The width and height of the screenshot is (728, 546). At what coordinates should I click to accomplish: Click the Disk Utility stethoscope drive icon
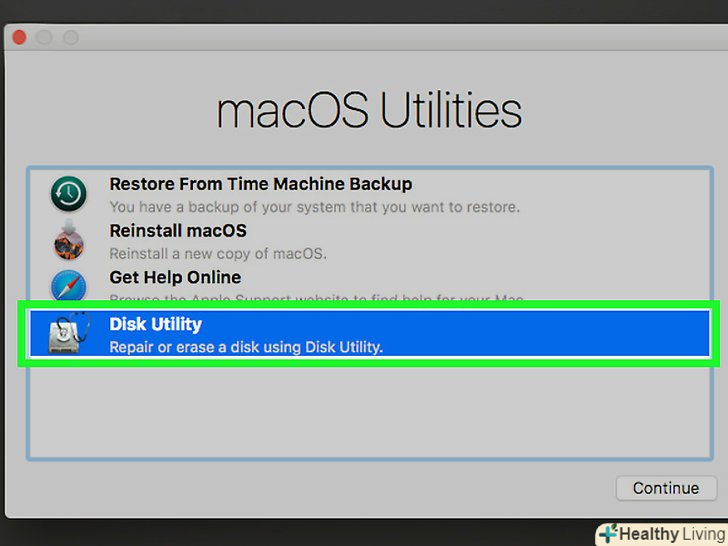click(69, 333)
